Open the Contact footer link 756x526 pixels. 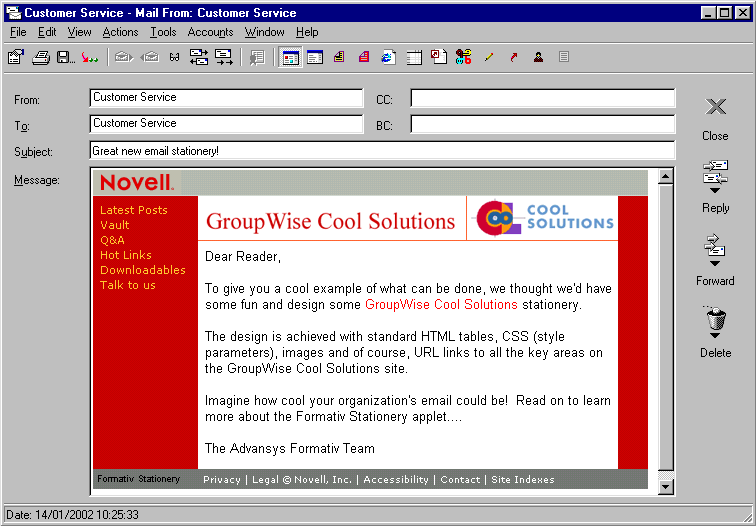(x=460, y=480)
